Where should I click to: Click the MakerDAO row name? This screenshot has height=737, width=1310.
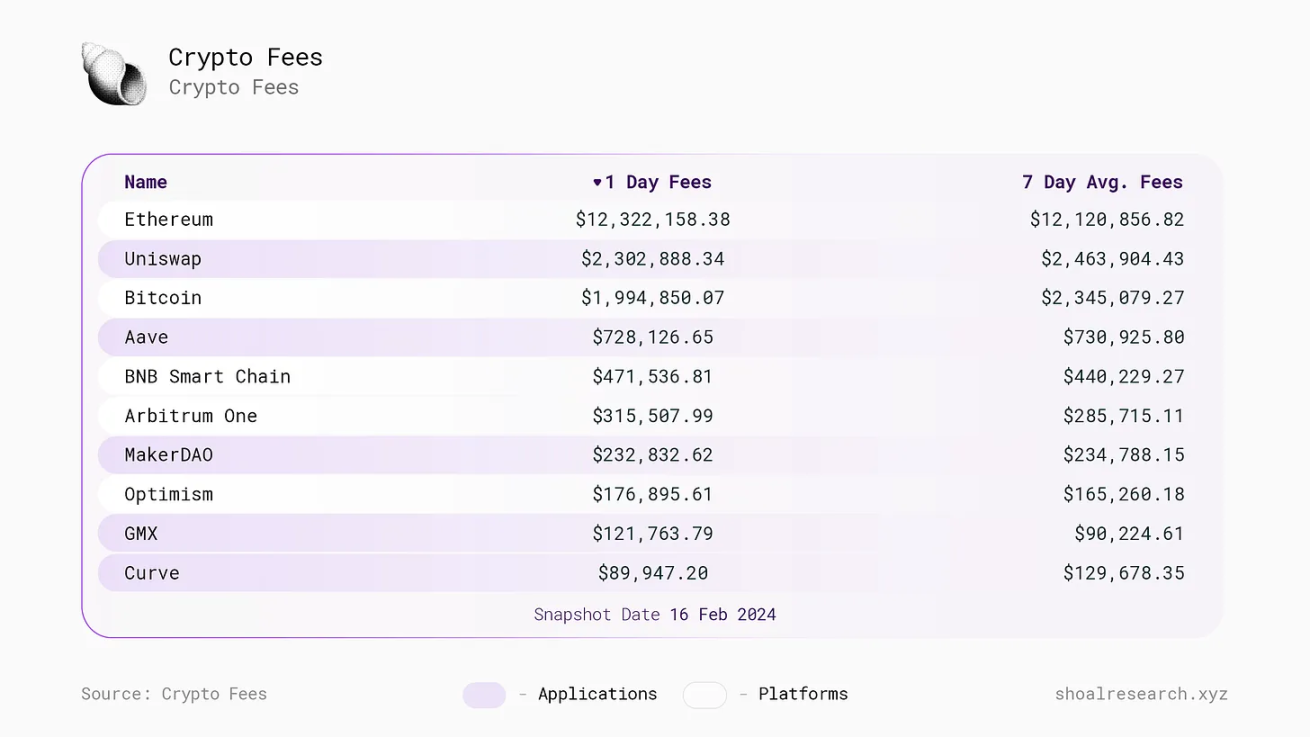(169, 455)
